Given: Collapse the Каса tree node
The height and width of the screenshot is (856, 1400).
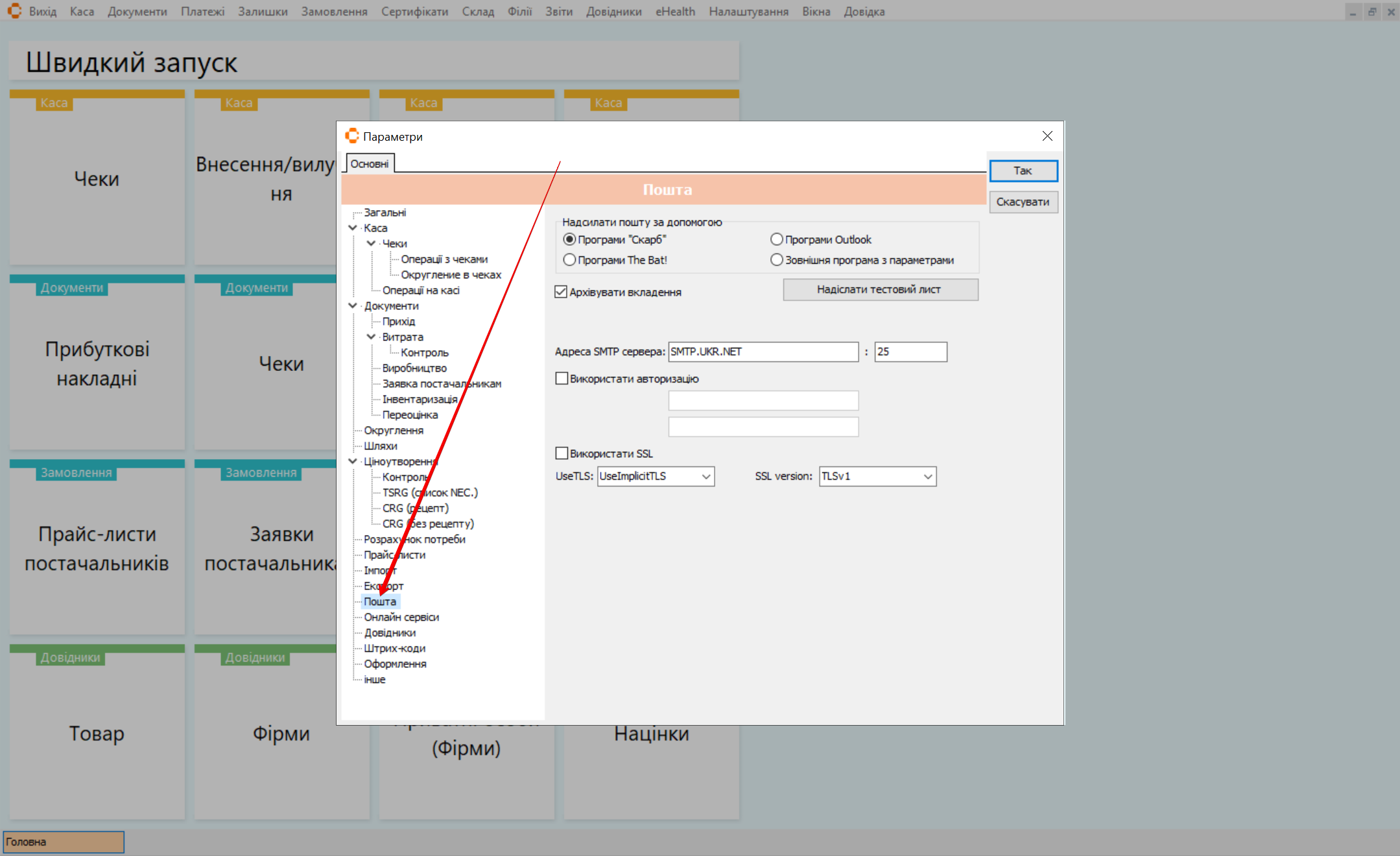Looking at the screenshot, I should (353, 228).
